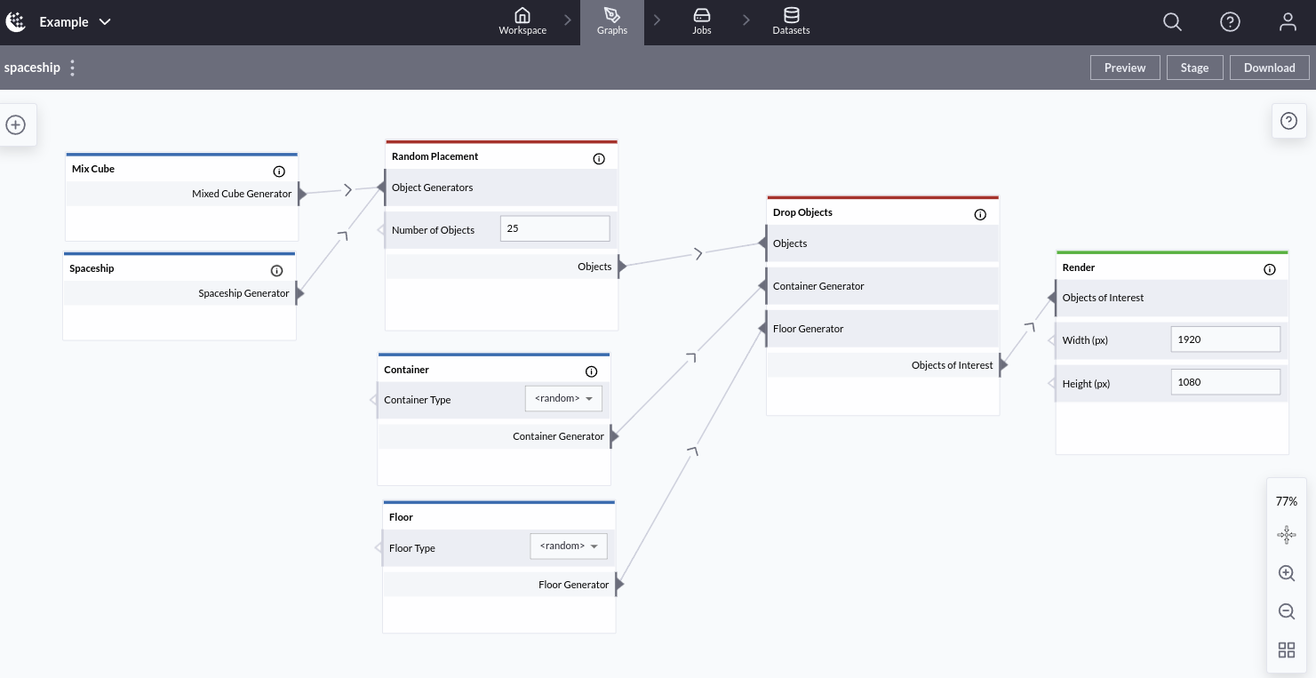Viewport: 1316px width, 678px height.
Task: Click the Preview button
Action: (1124, 68)
